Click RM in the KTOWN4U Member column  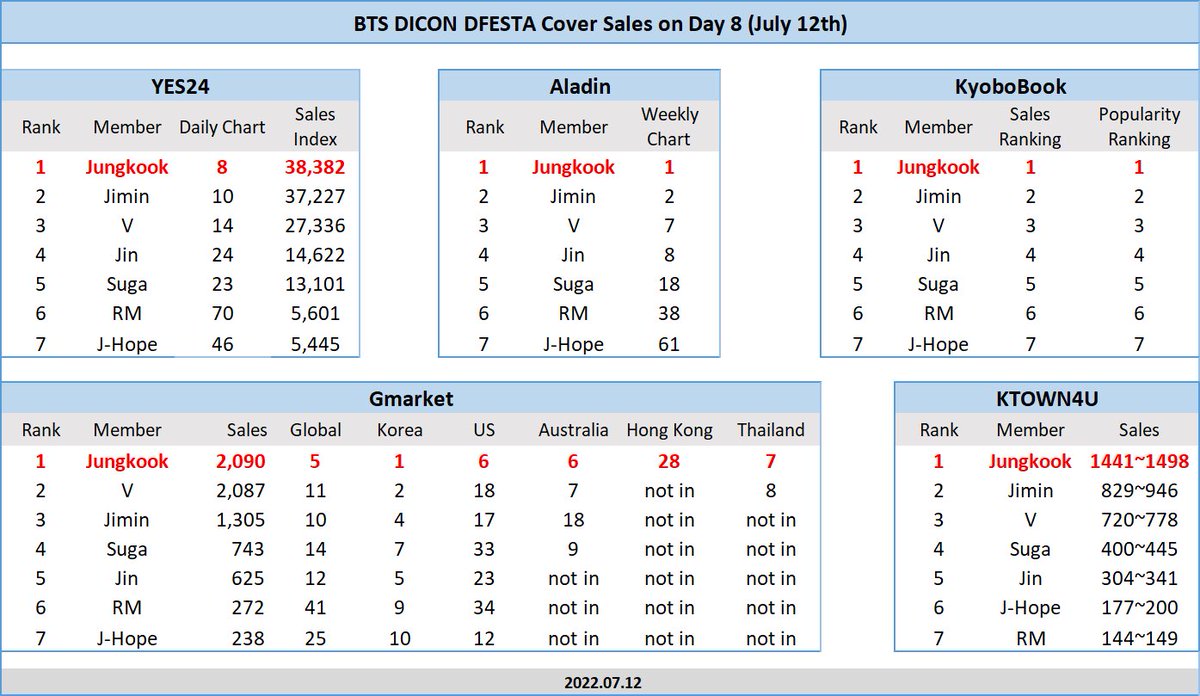click(x=1030, y=638)
